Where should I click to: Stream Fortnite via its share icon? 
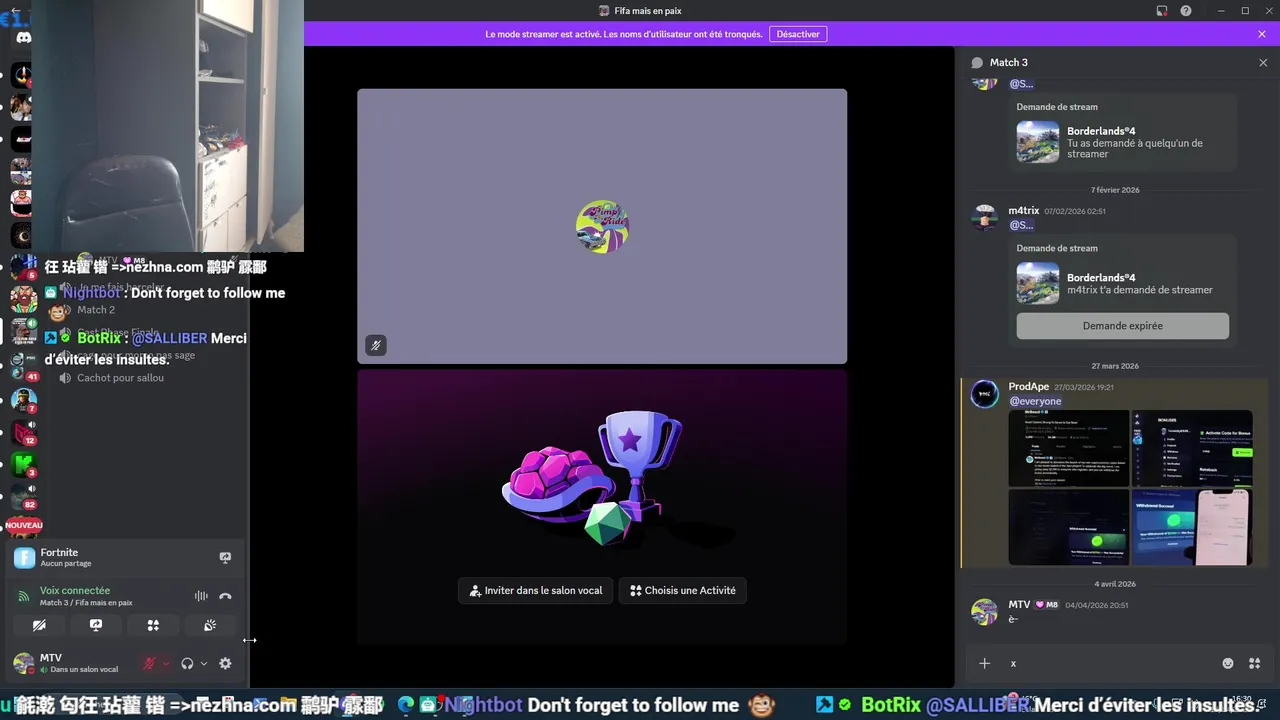click(225, 557)
